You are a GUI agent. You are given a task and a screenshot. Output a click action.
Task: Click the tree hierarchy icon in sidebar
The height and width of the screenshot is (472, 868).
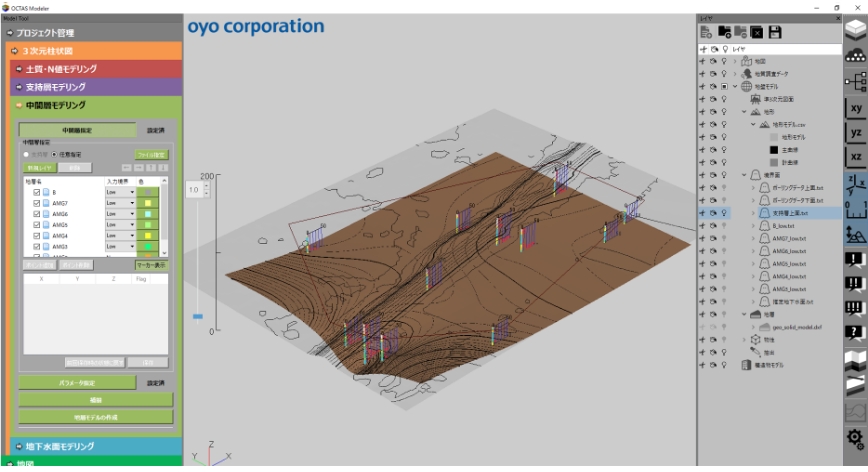tap(855, 82)
